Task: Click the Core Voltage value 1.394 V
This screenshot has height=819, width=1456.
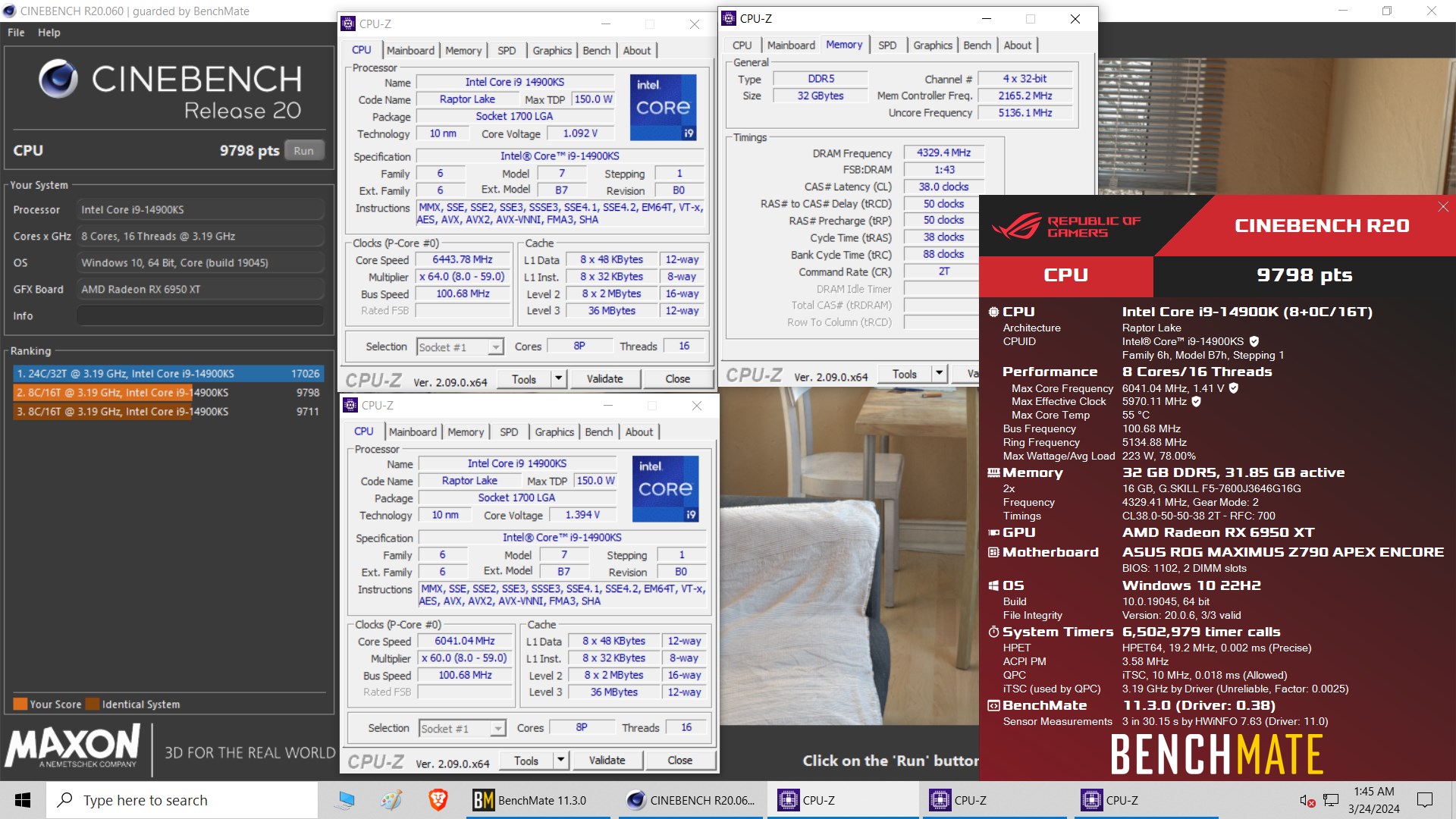Action: 582,515
